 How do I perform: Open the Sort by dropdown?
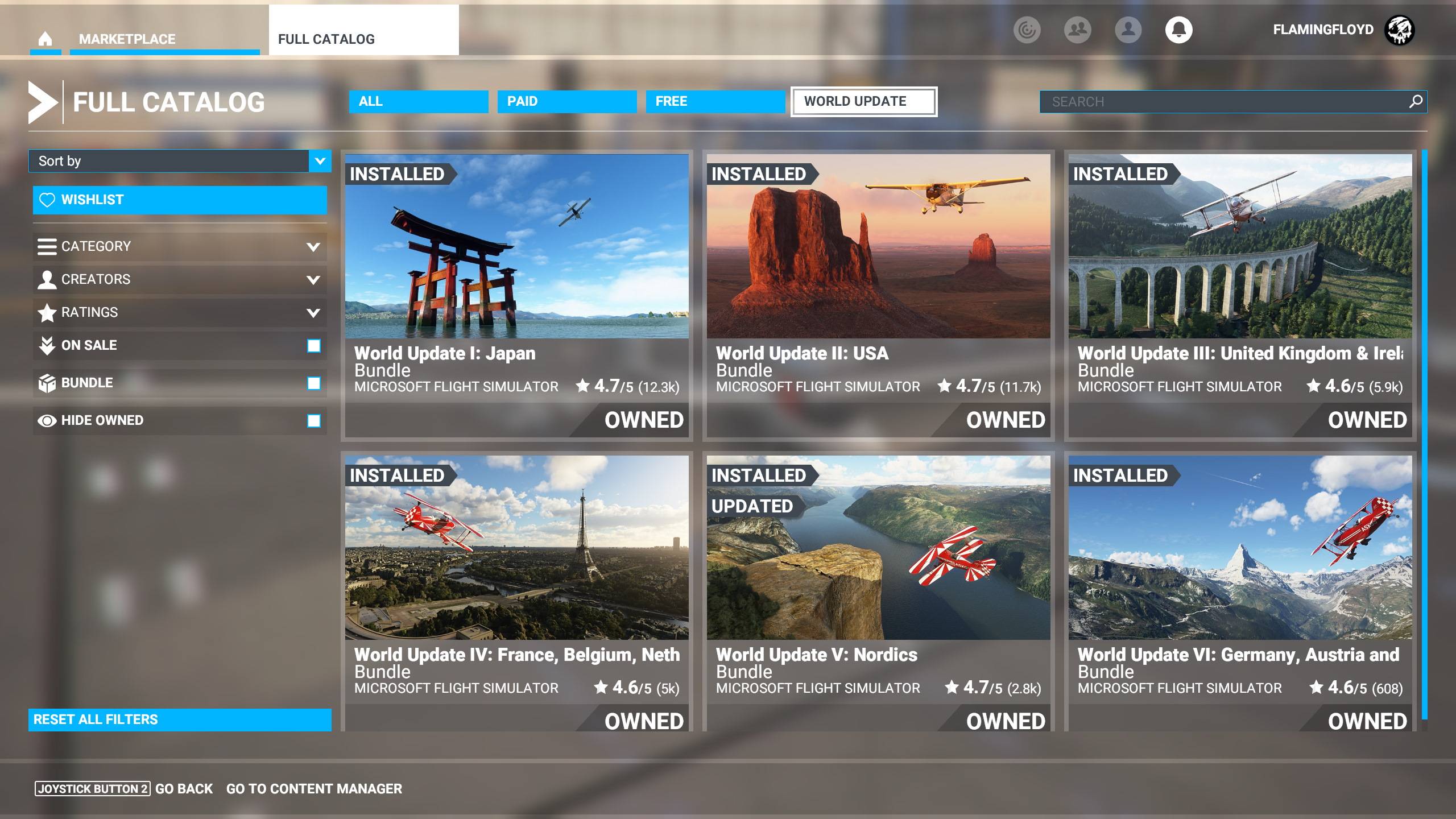pyautogui.click(x=180, y=161)
